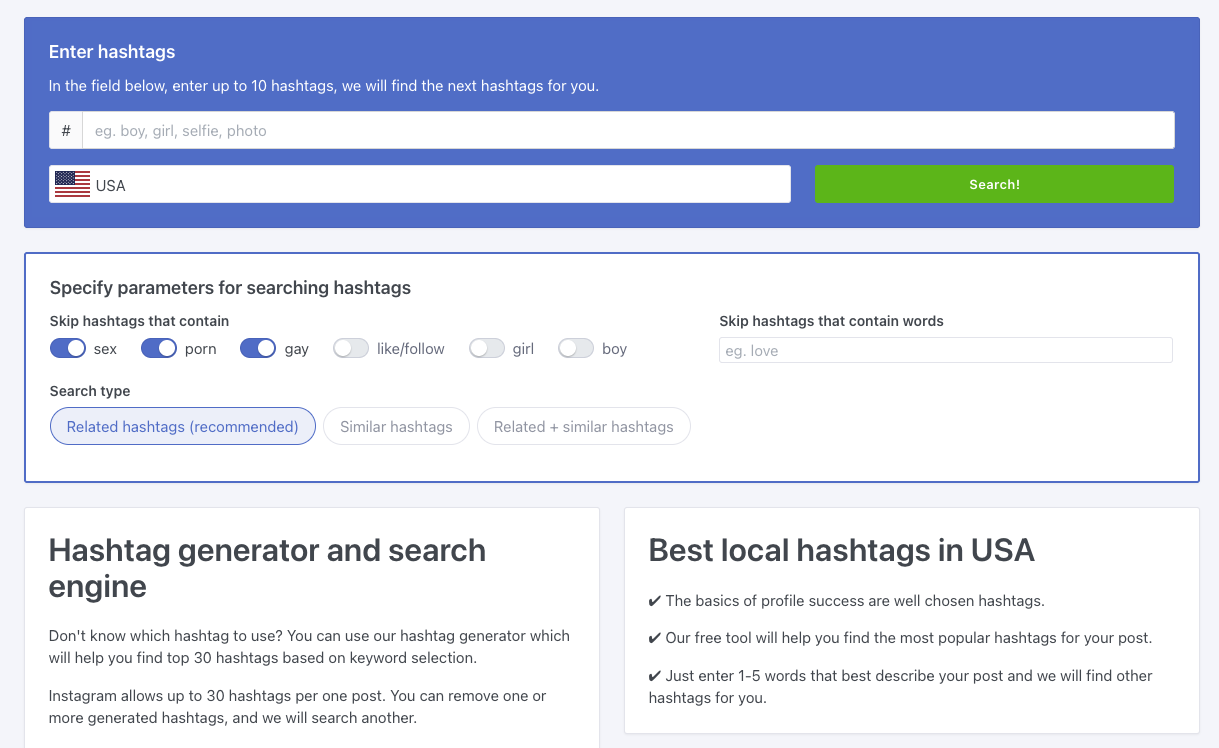Turn on the boy hashtag filter
Image resolution: width=1219 pixels, height=748 pixels.
coord(576,348)
